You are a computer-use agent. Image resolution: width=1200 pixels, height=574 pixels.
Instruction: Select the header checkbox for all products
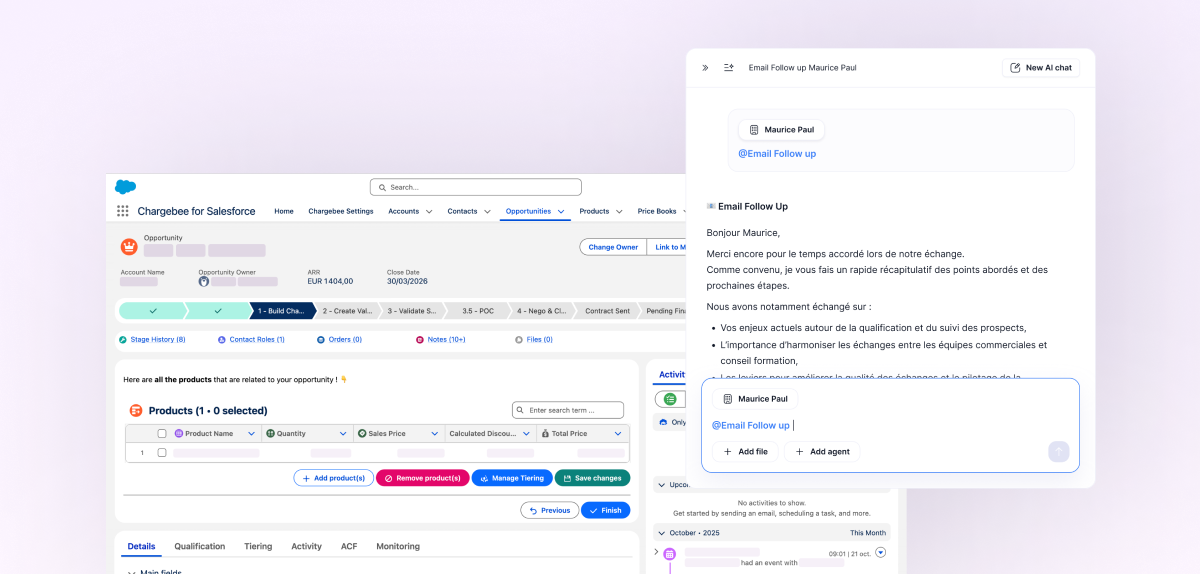pyautogui.click(x=162, y=434)
